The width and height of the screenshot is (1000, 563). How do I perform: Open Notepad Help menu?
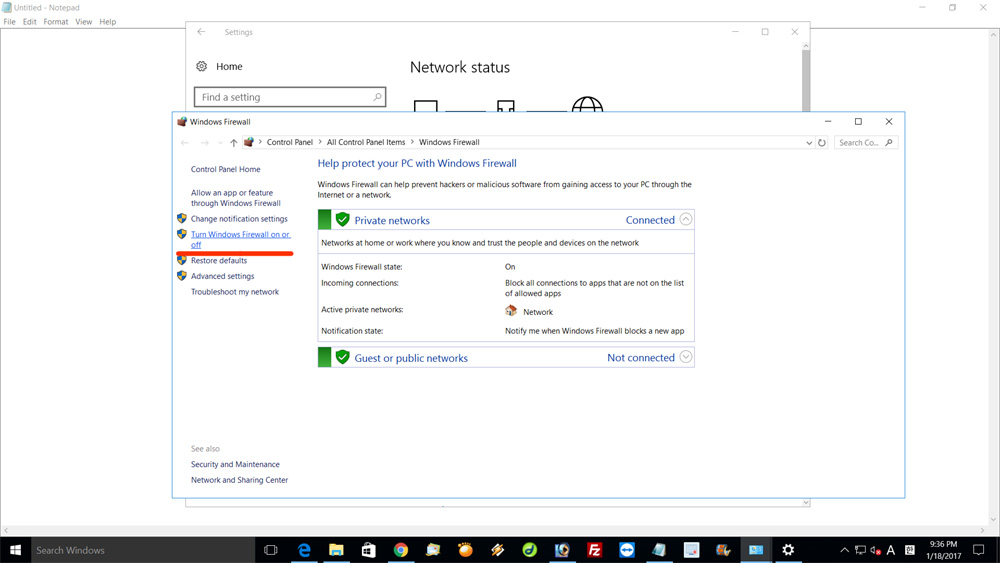108,22
